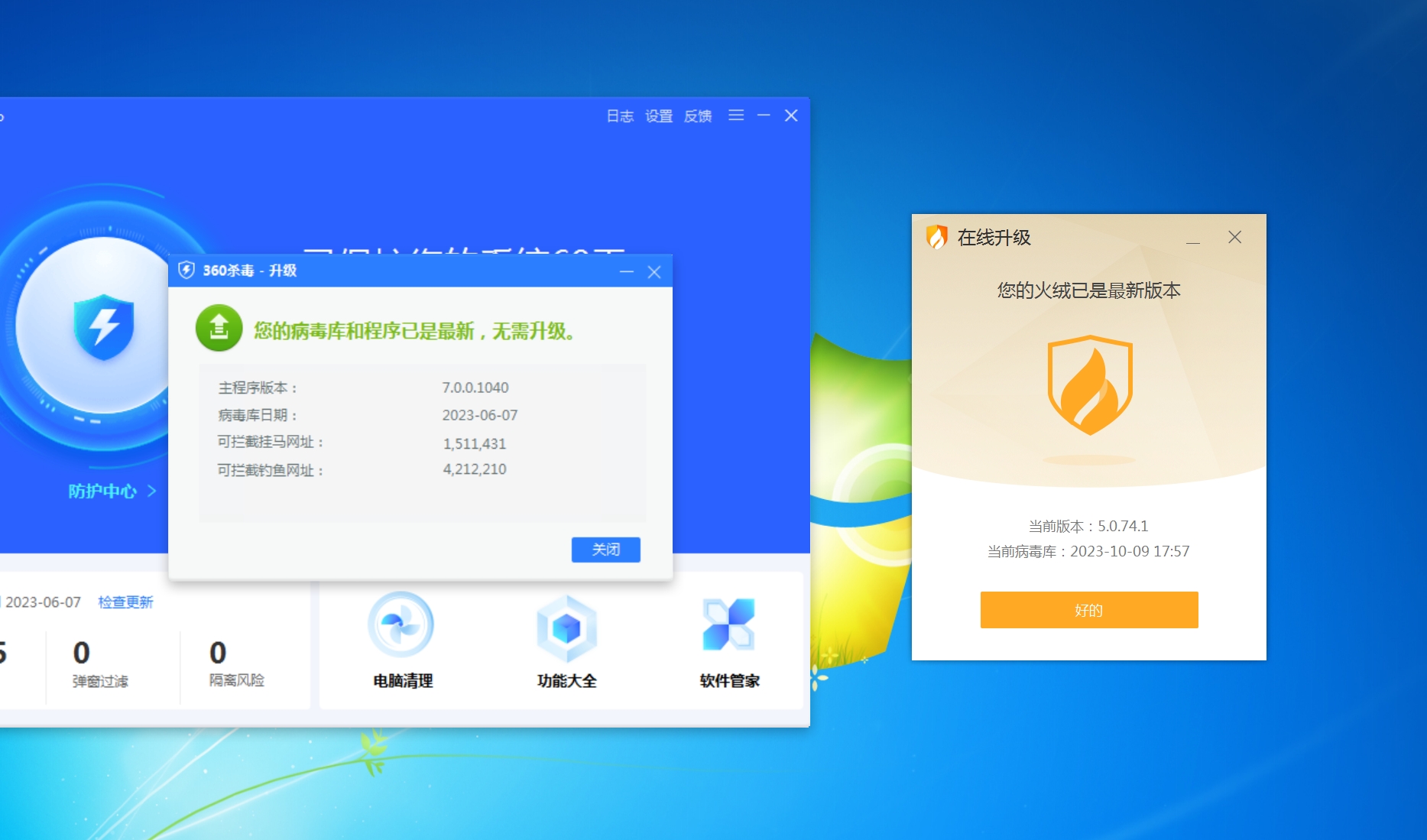Click 检查更新 link

click(125, 602)
